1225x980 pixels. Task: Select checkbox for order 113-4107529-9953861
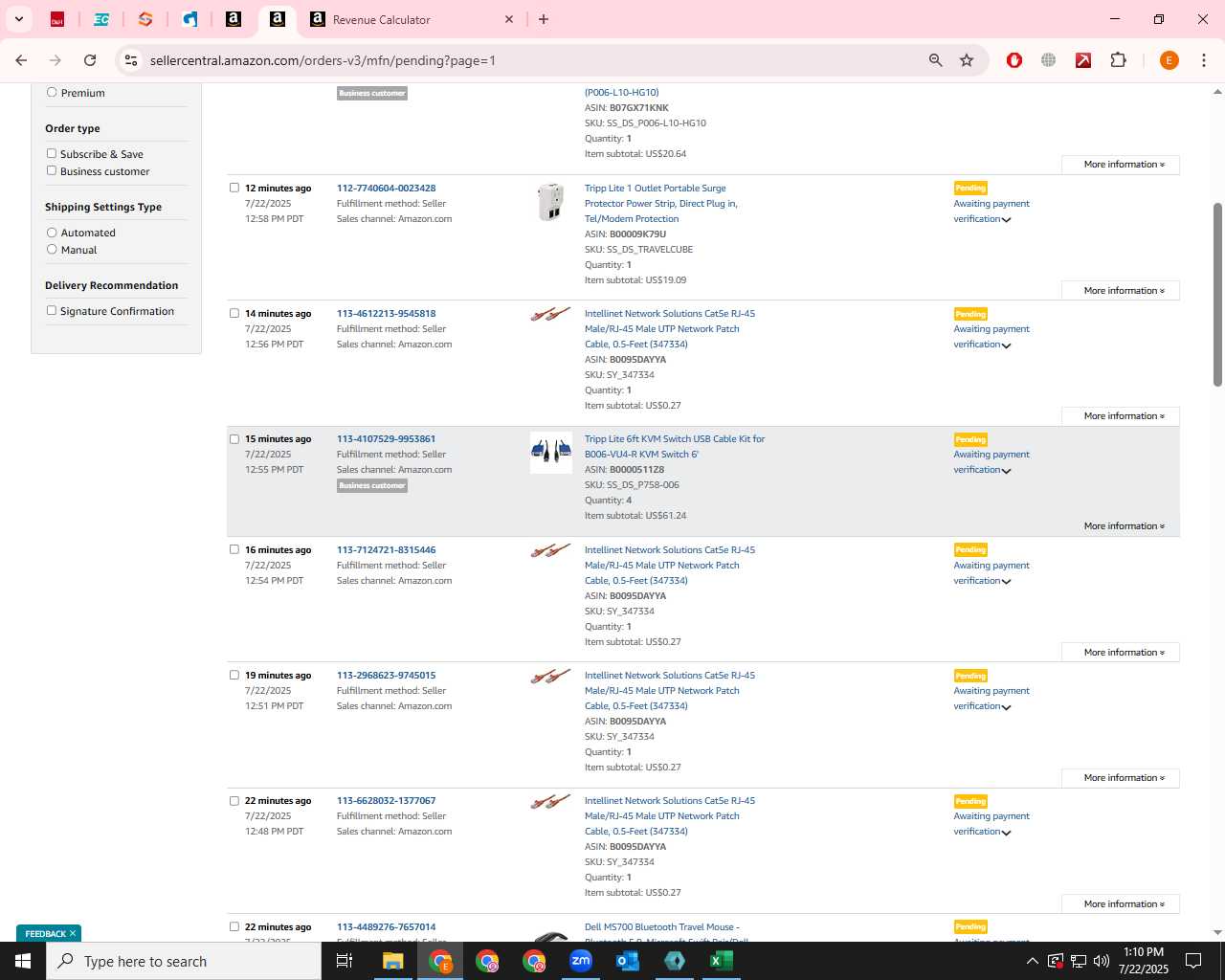click(x=234, y=438)
